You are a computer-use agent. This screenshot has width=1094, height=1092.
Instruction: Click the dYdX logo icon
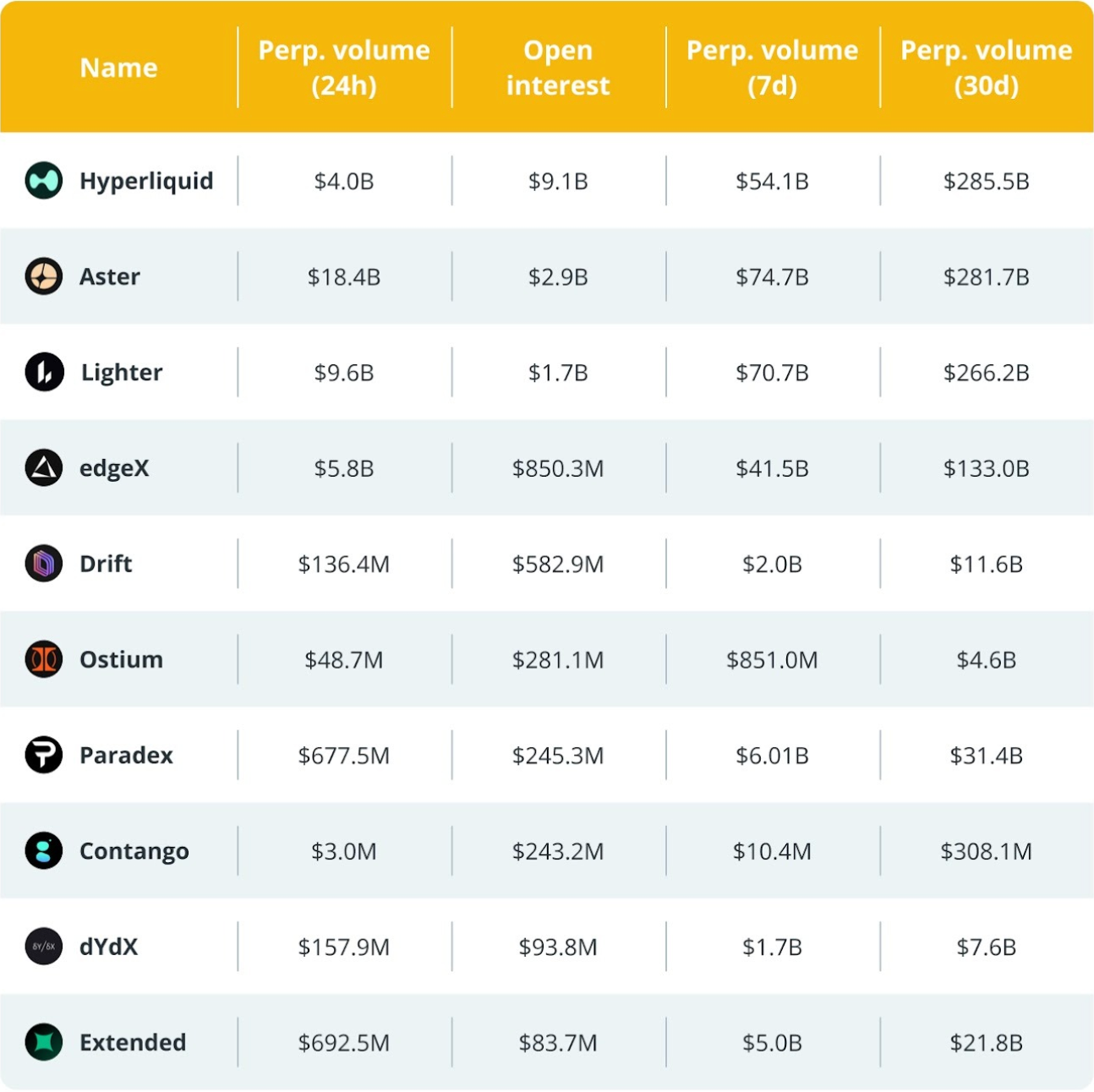click(x=44, y=947)
